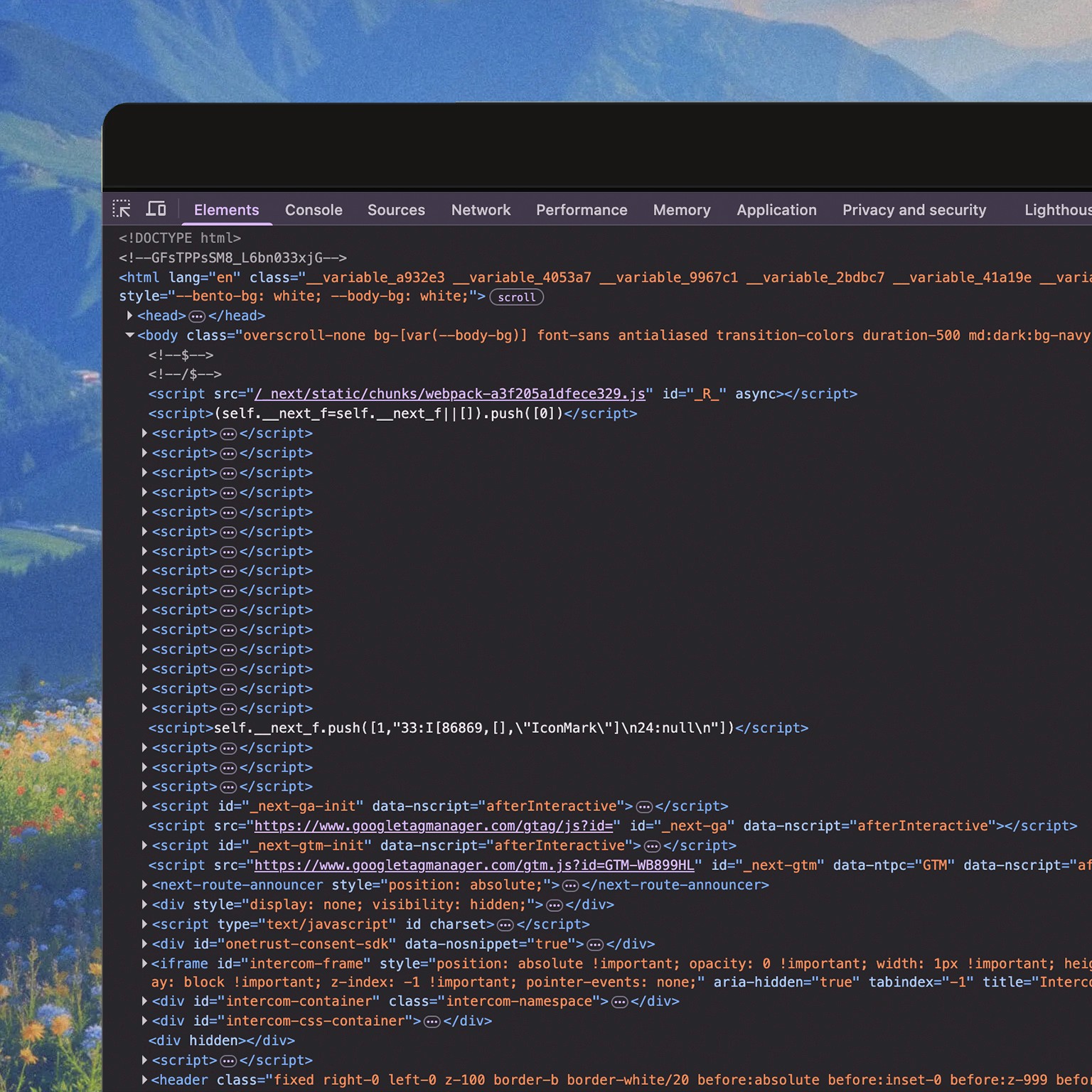Switch to the Memory tab
Image resolution: width=1092 pixels, height=1092 pixels.
[682, 210]
